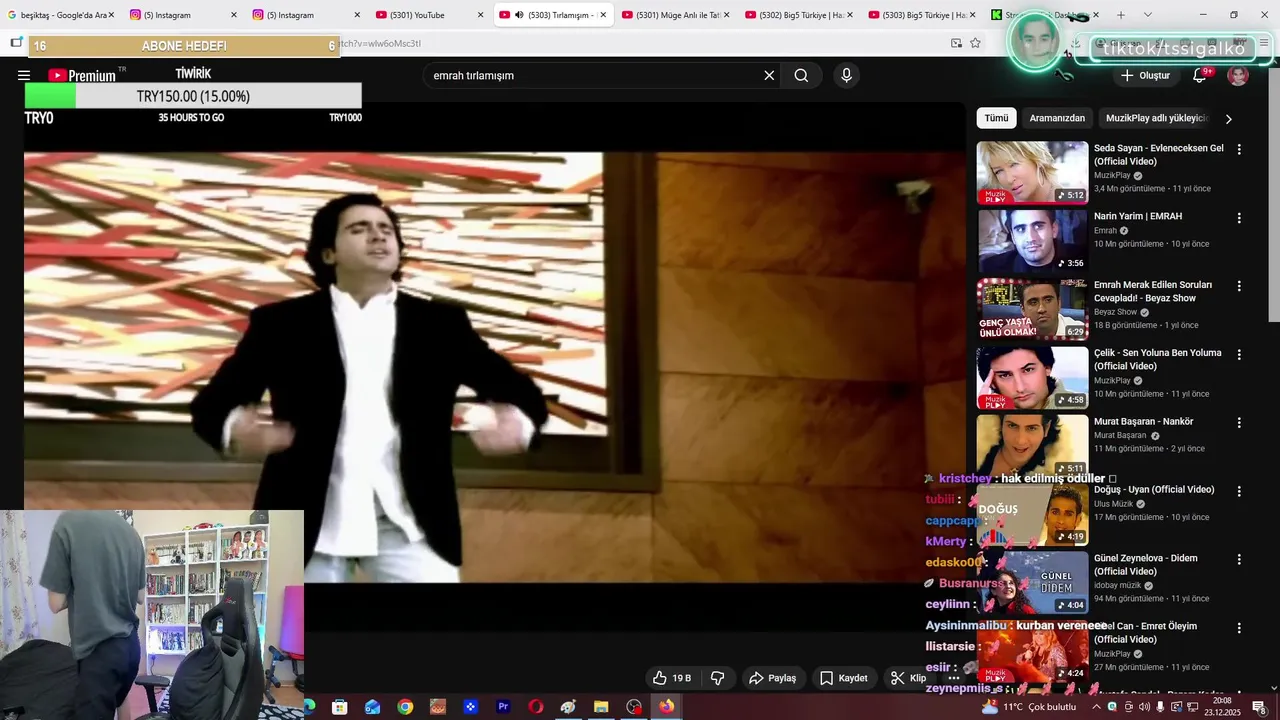This screenshot has width=1280, height=720.
Task: Open the Microsoft Store taskbar icon
Action: 340,707
